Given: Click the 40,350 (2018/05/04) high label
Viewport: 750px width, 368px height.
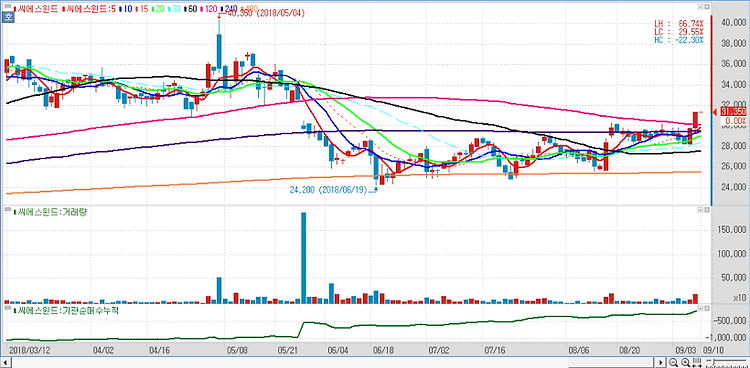Looking at the screenshot, I should tap(265, 13).
